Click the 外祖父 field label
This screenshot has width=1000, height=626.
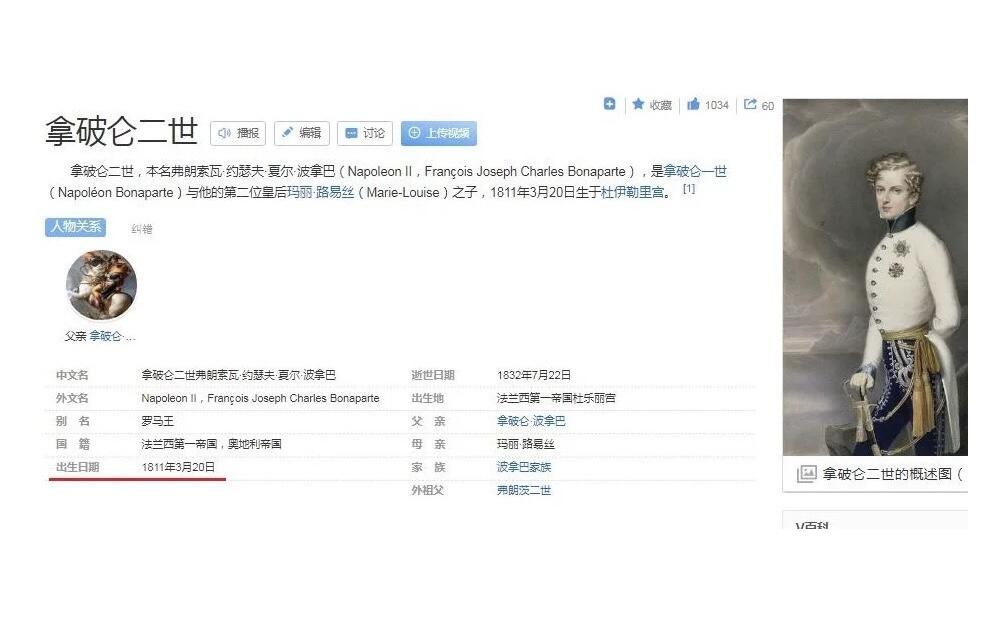coord(427,490)
